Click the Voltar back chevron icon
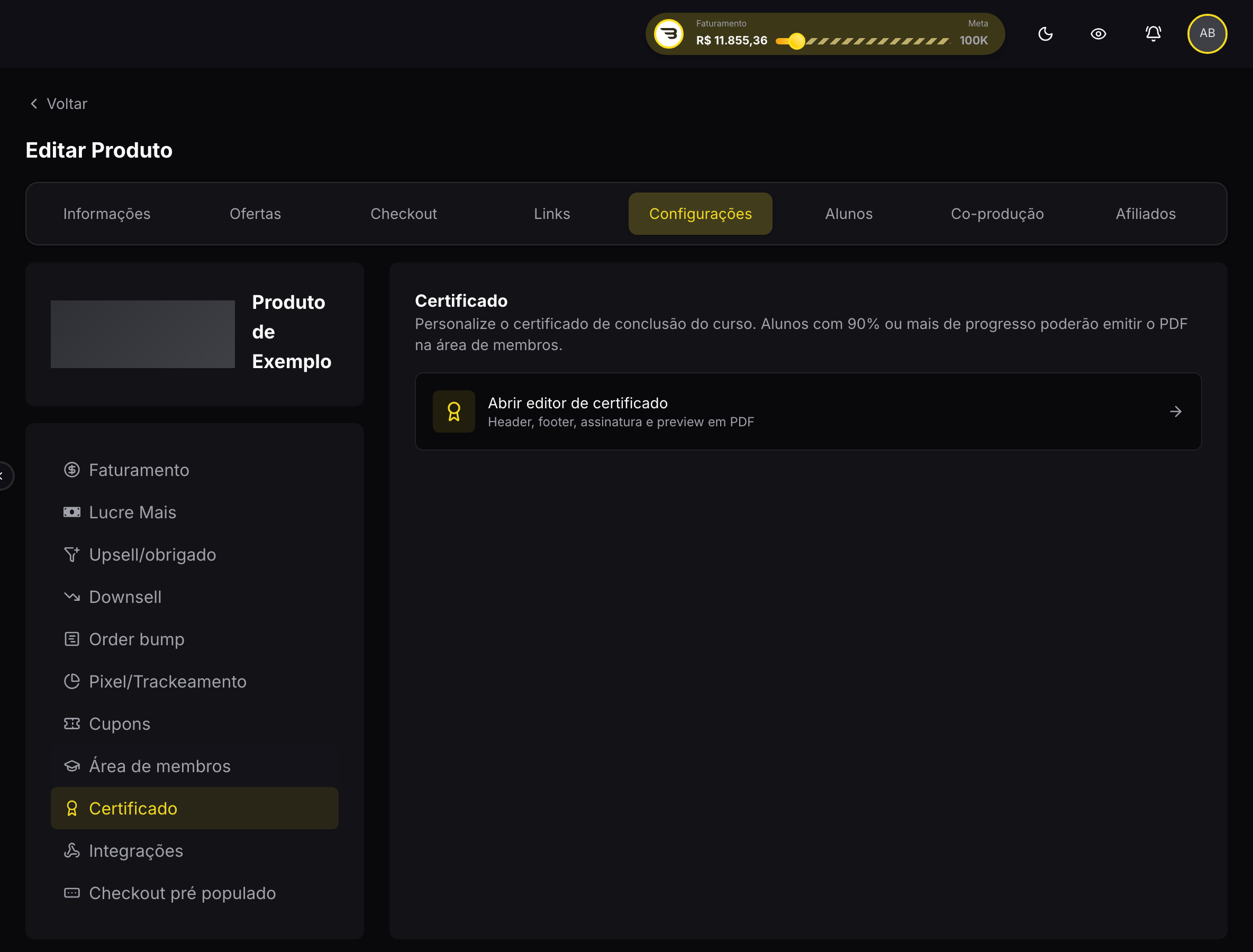 [34, 104]
